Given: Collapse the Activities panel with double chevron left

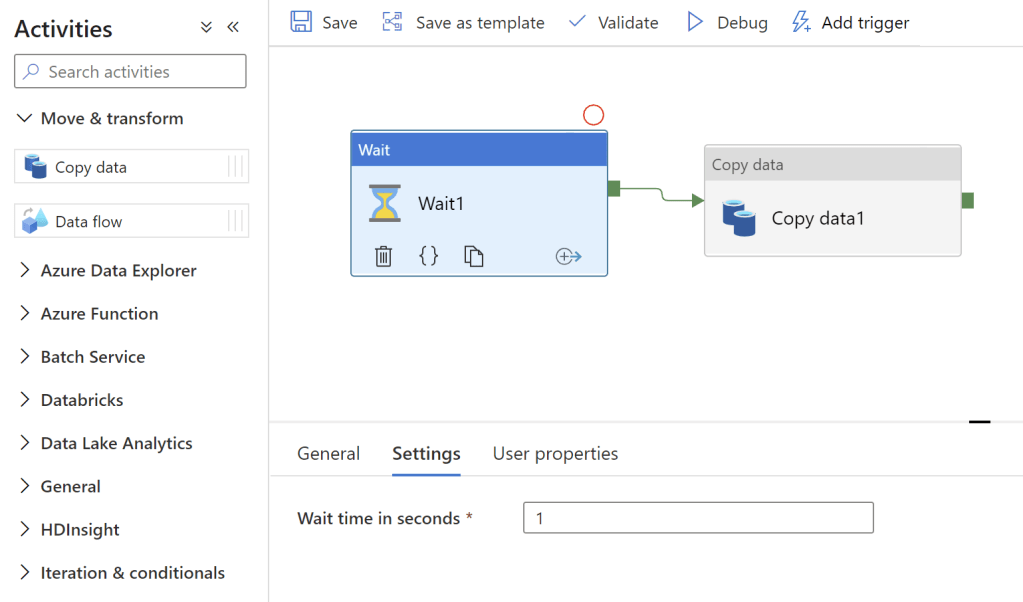Looking at the screenshot, I should [233, 28].
